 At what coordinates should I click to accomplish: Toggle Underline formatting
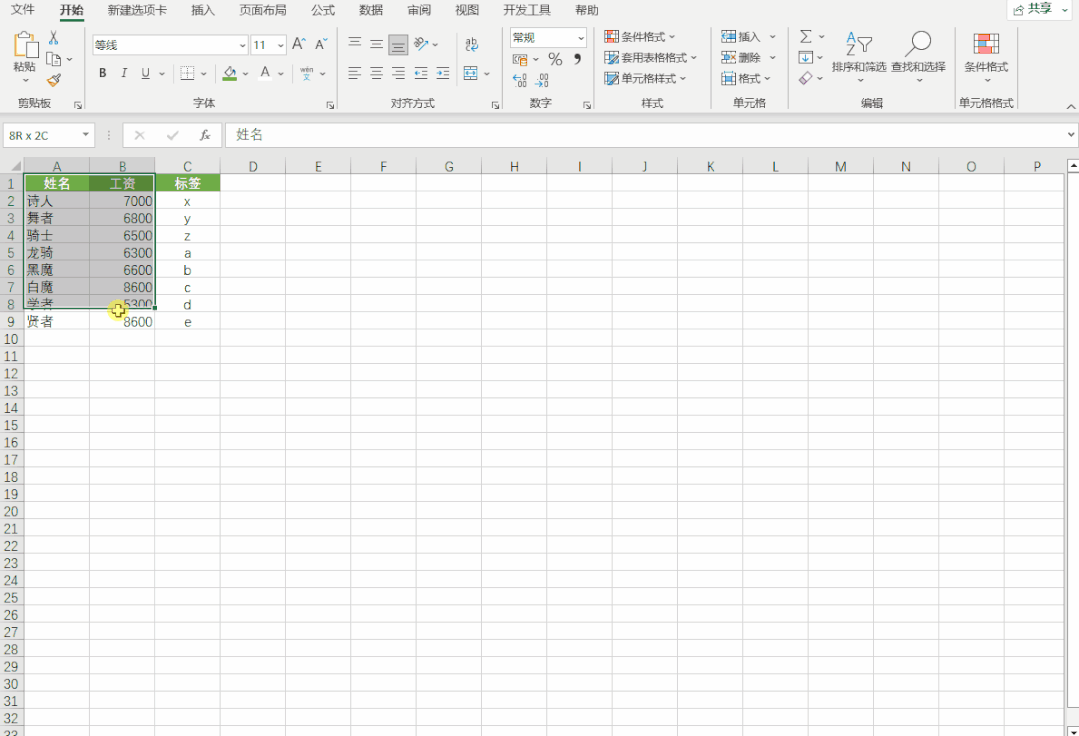[x=145, y=73]
